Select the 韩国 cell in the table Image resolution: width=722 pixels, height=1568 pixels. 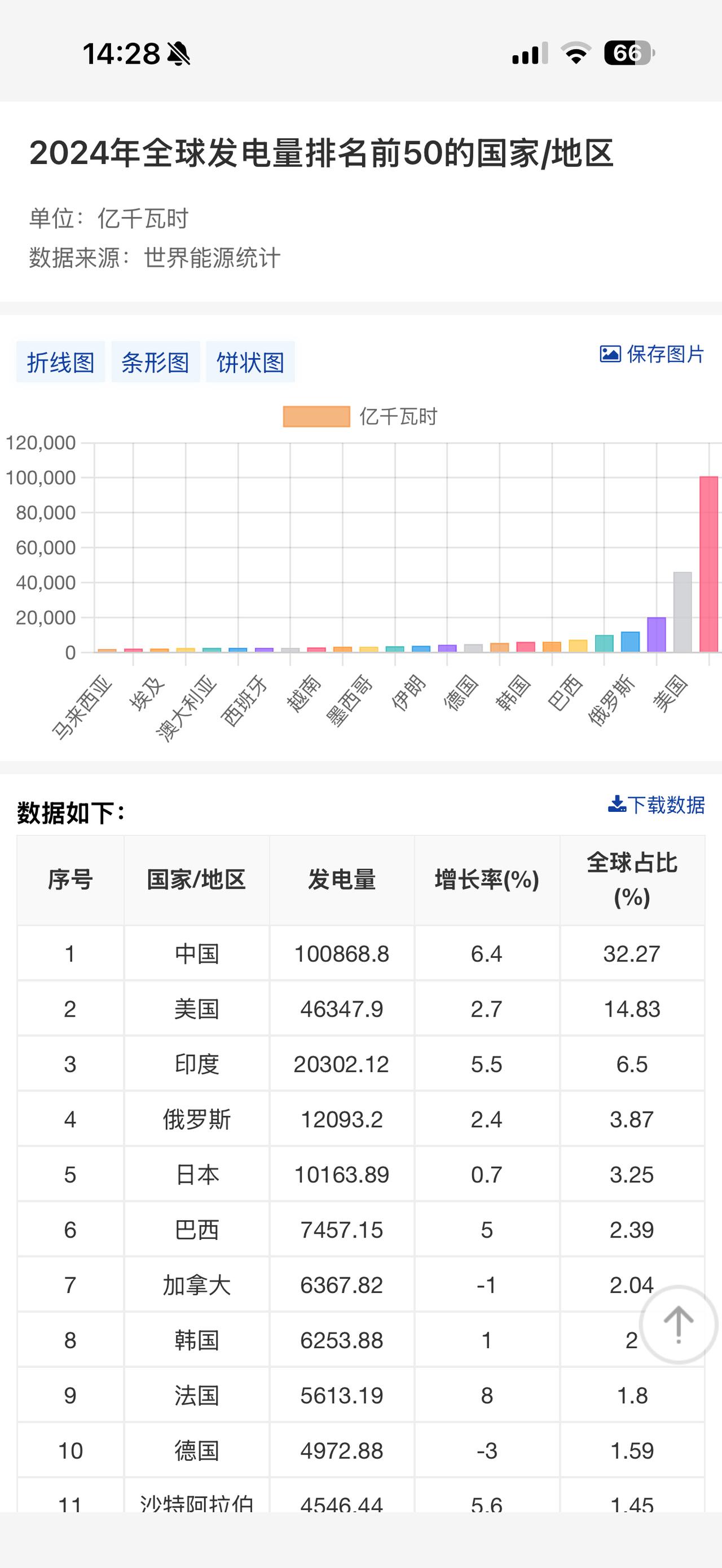pos(197,1340)
